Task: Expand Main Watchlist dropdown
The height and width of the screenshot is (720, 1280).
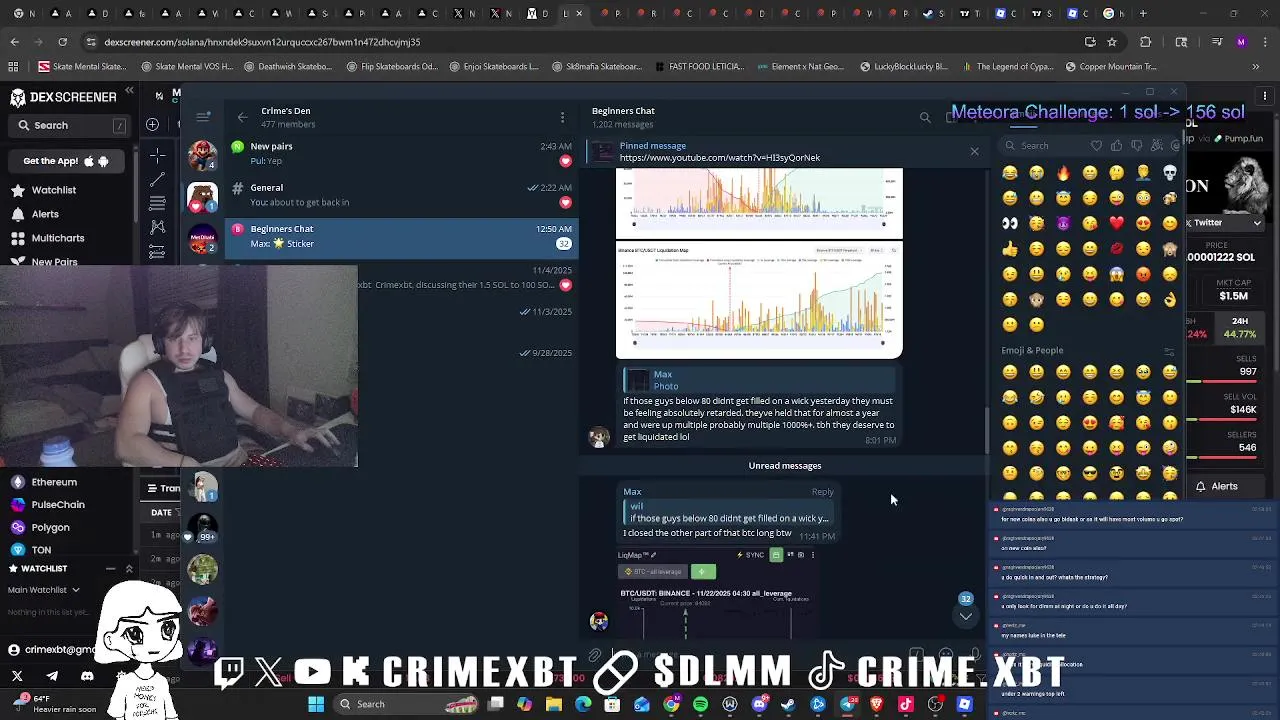Action: 43,590
